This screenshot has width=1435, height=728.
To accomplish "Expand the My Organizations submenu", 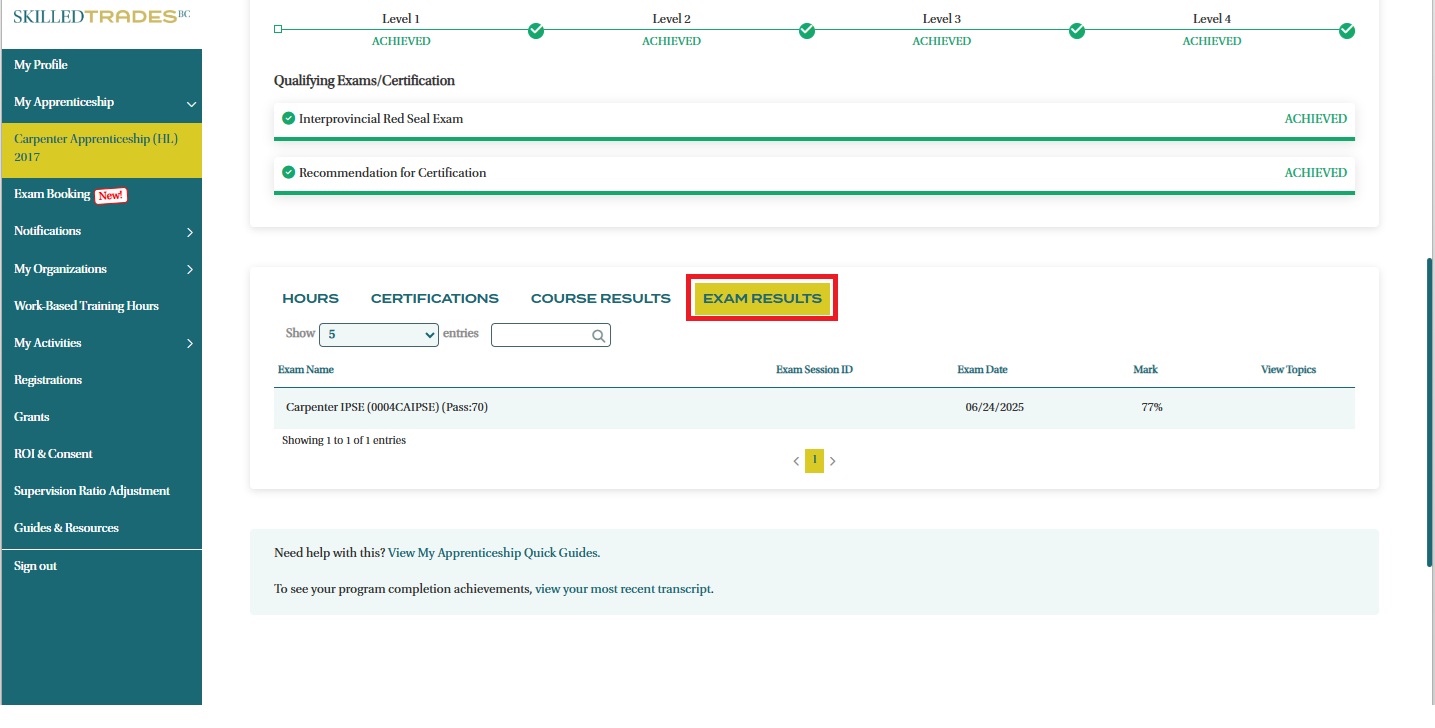I will pyautogui.click(x=190, y=269).
